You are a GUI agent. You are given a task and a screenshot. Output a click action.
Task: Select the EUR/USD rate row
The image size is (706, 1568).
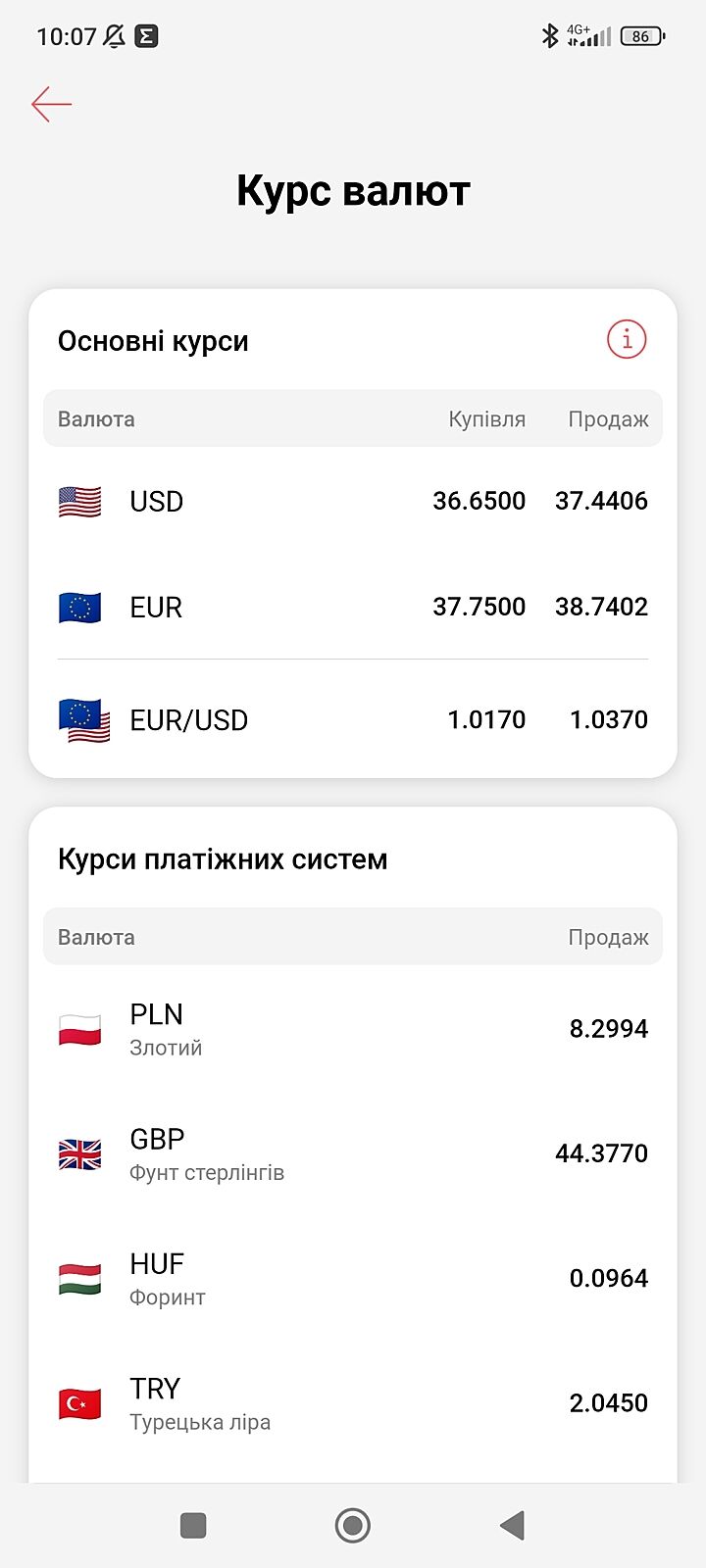pos(353,720)
